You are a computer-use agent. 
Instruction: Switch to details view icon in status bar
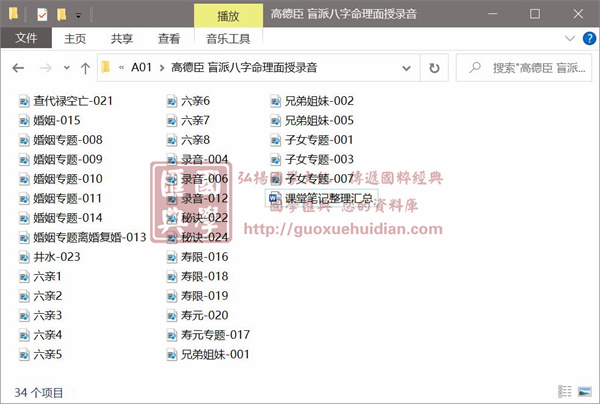pyautogui.click(x=565, y=391)
